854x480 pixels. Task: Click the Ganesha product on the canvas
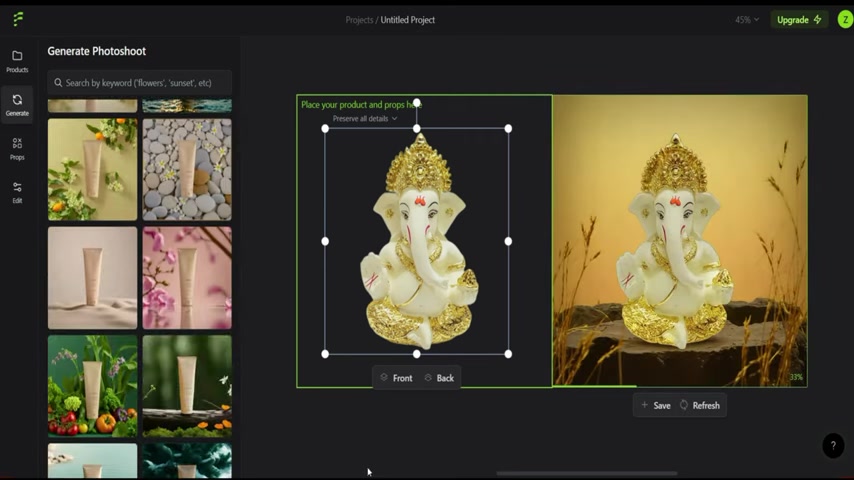click(418, 241)
